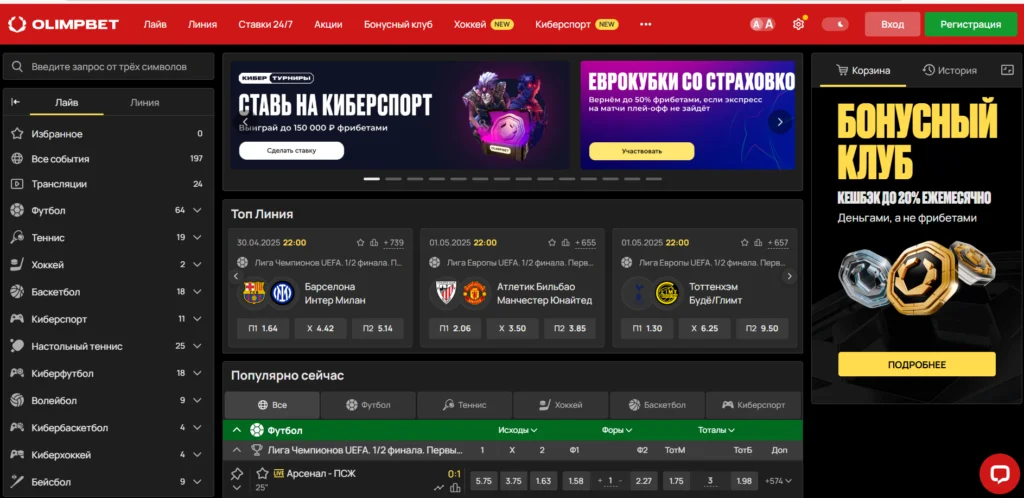Click the expand icon beside История

click(x=1007, y=70)
